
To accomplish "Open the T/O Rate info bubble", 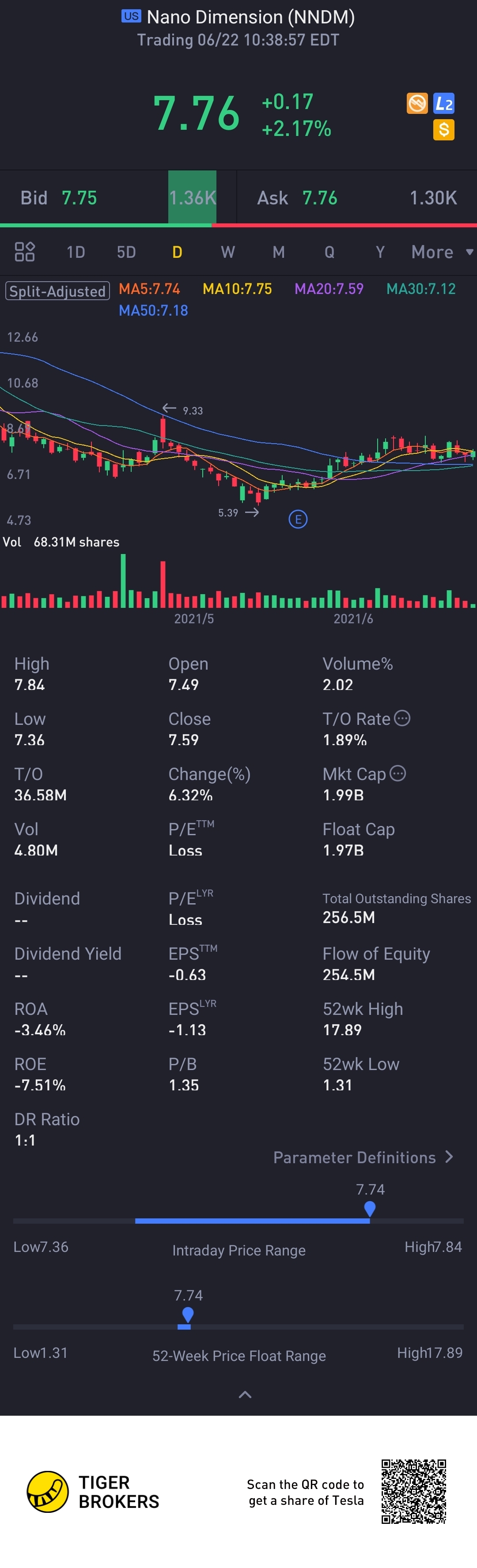I will [402, 718].
